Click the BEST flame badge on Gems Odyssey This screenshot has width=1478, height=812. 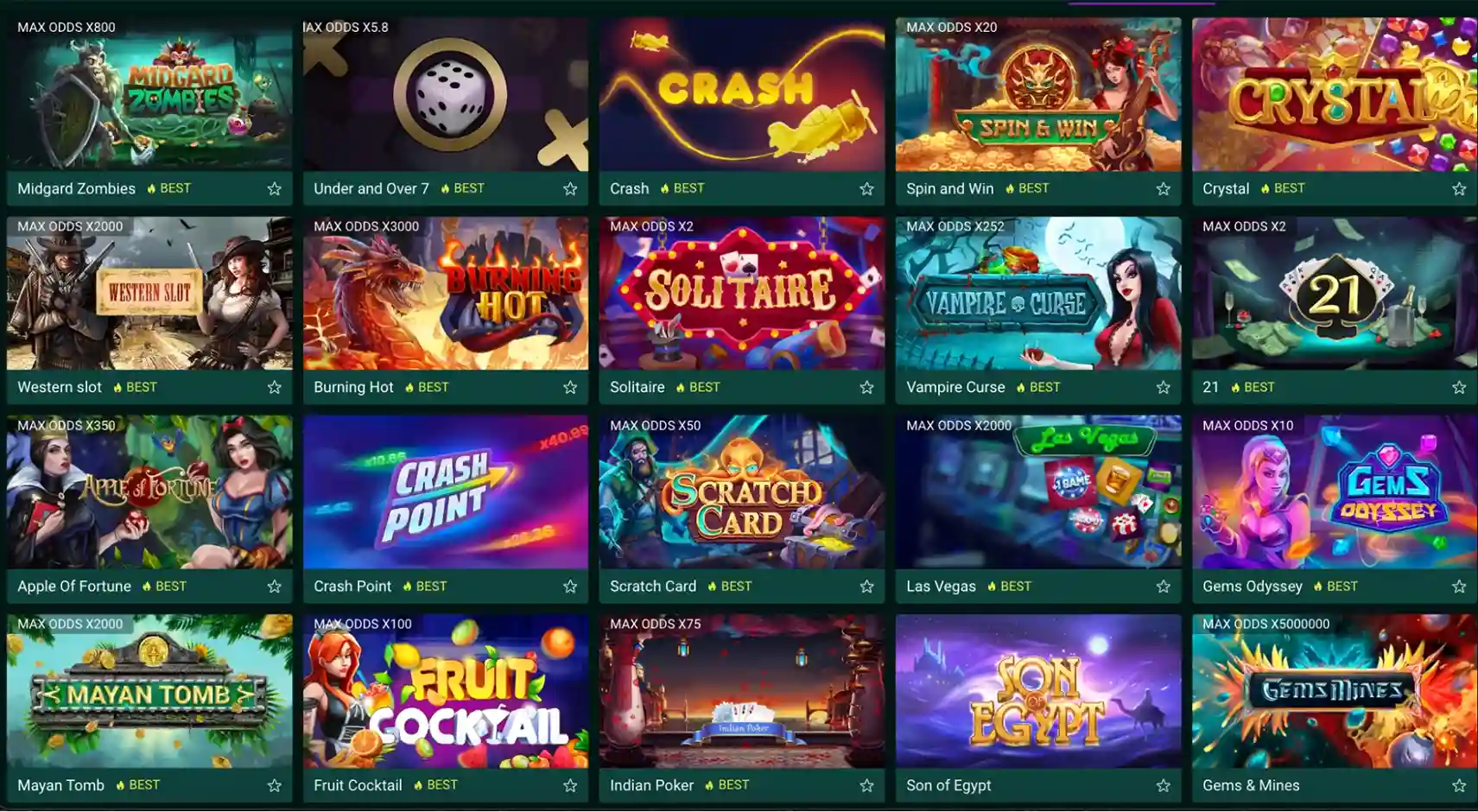(1335, 586)
